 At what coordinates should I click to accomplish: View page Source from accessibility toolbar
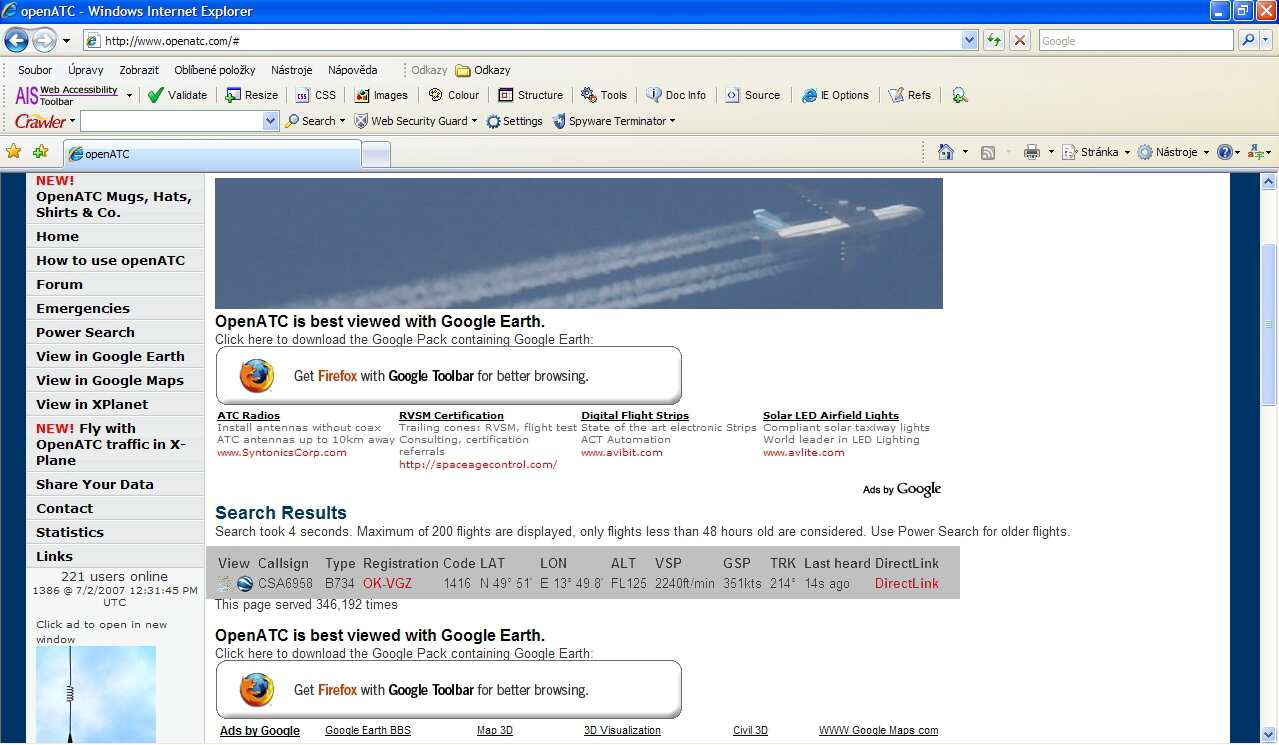(x=753, y=95)
